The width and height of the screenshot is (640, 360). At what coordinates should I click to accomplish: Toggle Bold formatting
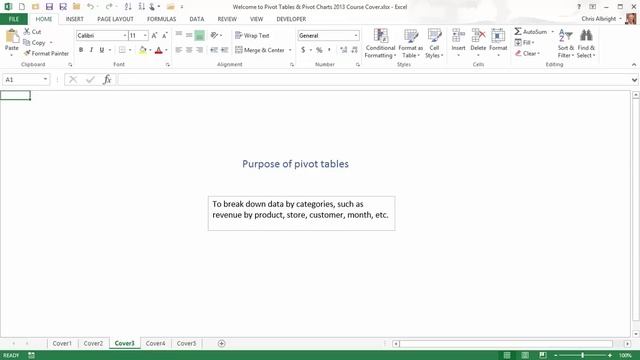[x=81, y=50]
